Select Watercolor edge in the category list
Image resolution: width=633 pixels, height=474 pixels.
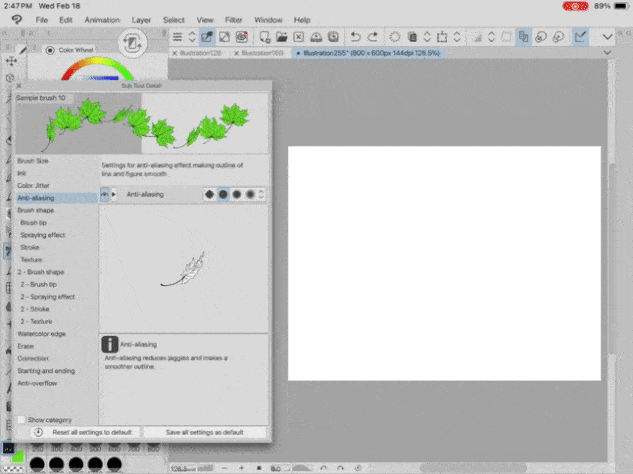click(42, 334)
